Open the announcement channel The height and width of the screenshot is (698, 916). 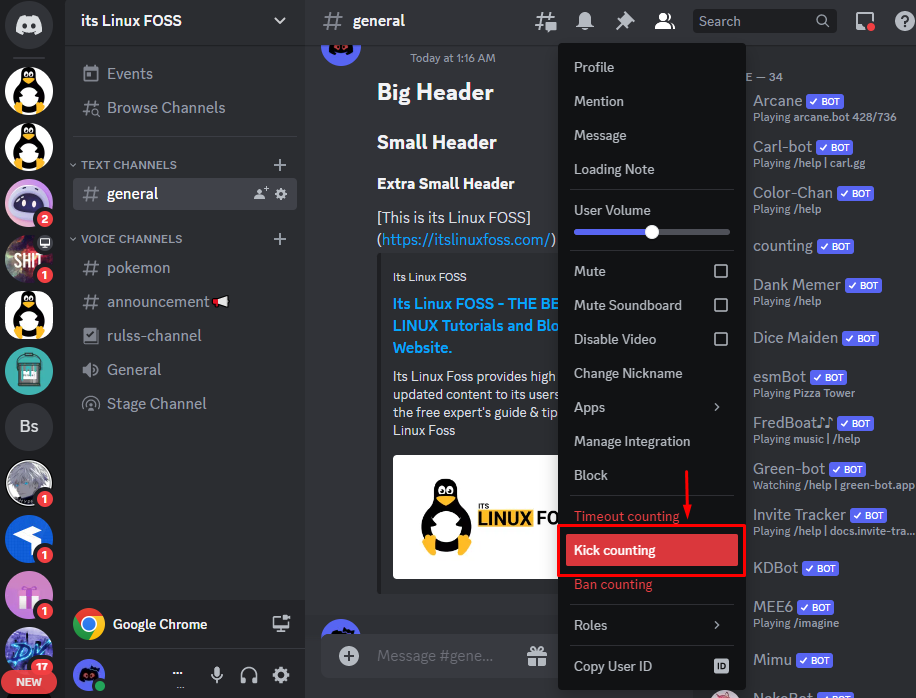point(185,301)
